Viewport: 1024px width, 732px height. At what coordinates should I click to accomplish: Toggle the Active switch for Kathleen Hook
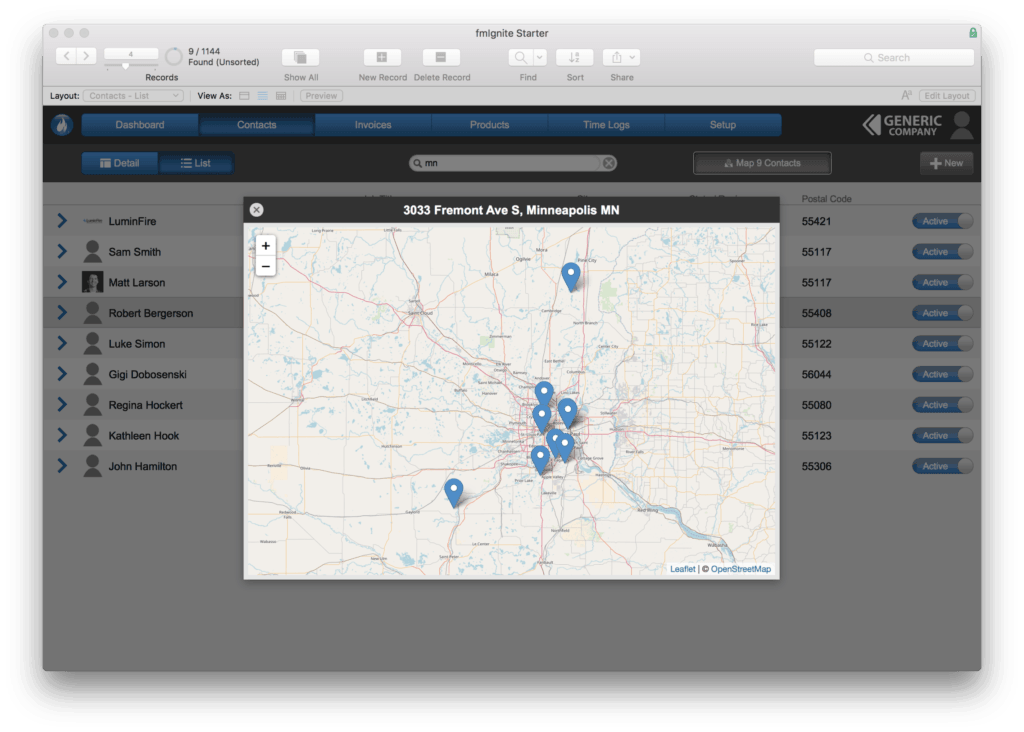[941, 435]
